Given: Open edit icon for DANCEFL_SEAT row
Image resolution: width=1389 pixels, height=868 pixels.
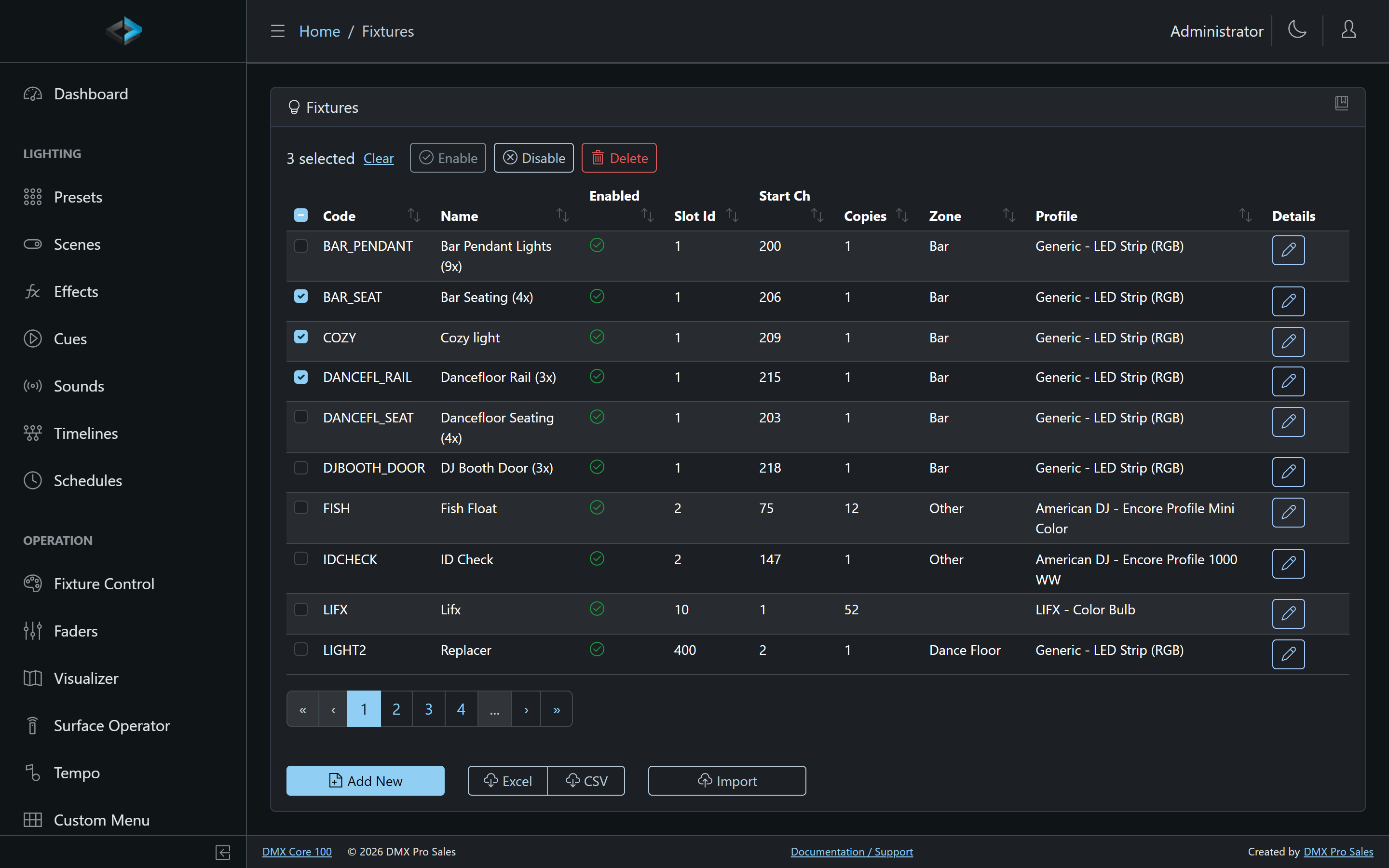Looking at the screenshot, I should (1288, 422).
